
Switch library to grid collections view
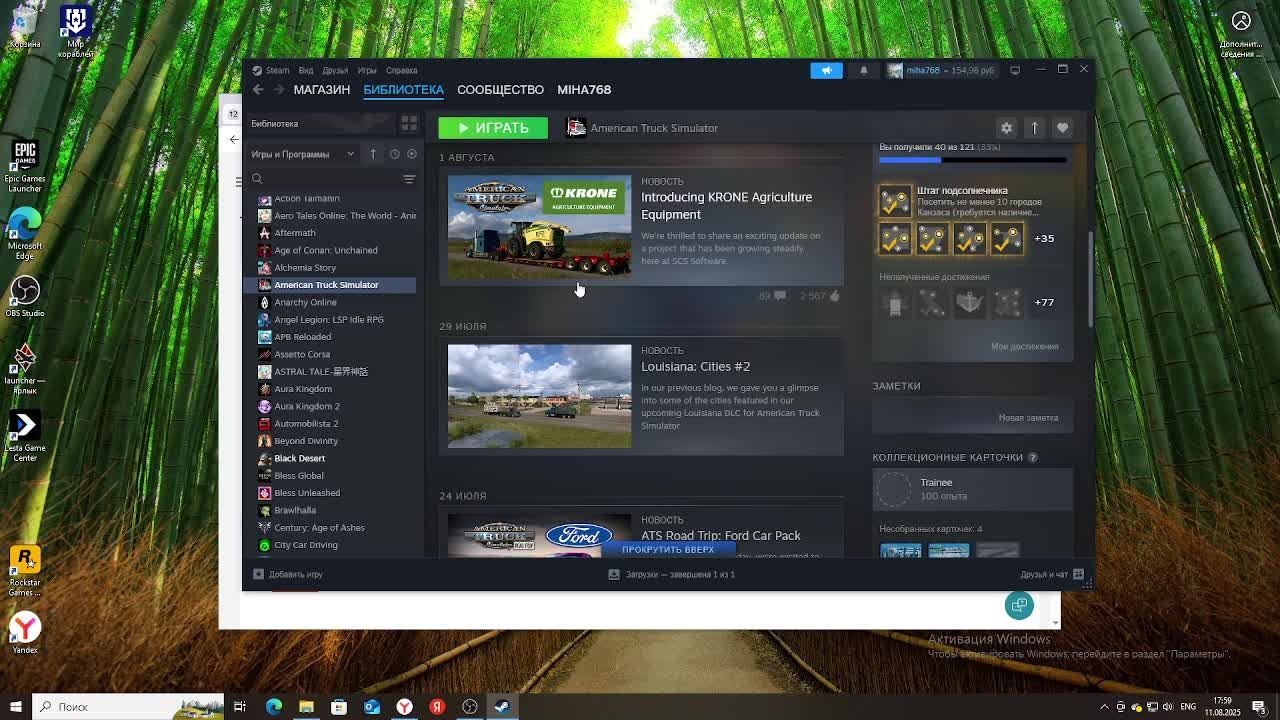coord(409,123)
